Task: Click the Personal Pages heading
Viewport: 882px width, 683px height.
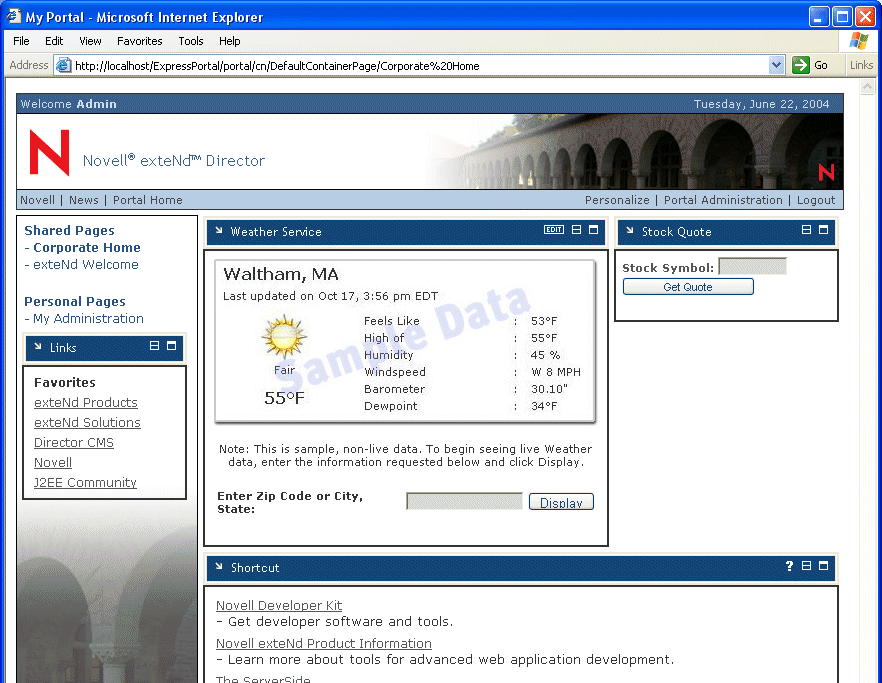Action: pyautogui.click(x=75, y=302)
